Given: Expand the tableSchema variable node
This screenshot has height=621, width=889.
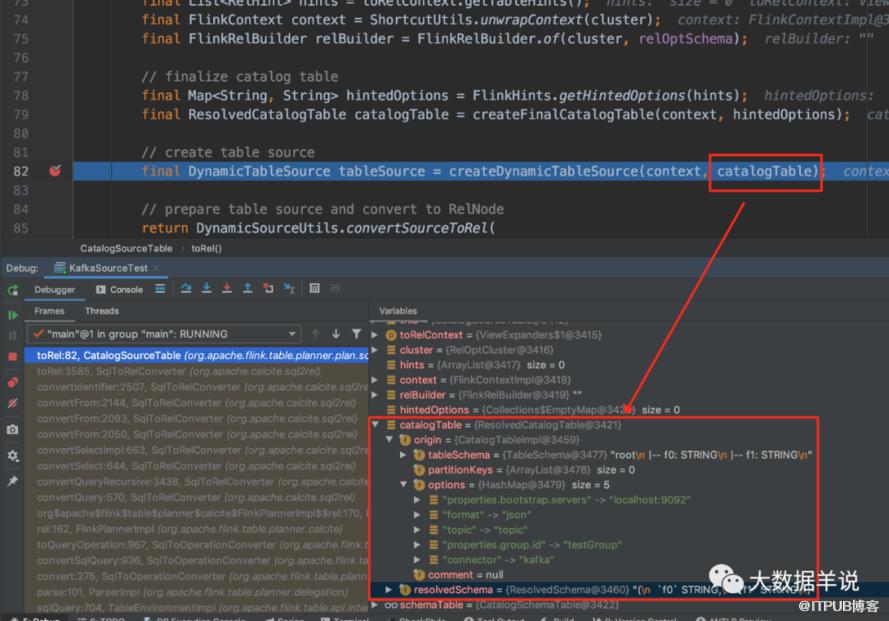Looking at the screenshot, I should 403,455.
